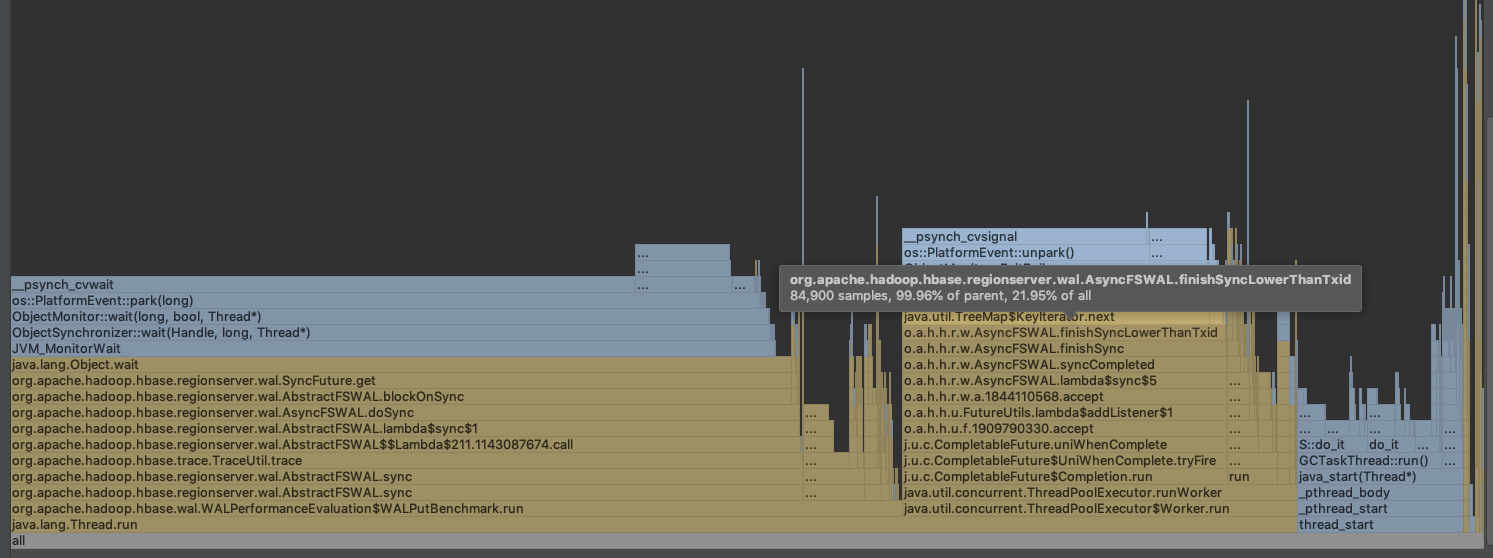Select o.a.h.h.u.f.1909790330.accept frame

[1064, 429]
